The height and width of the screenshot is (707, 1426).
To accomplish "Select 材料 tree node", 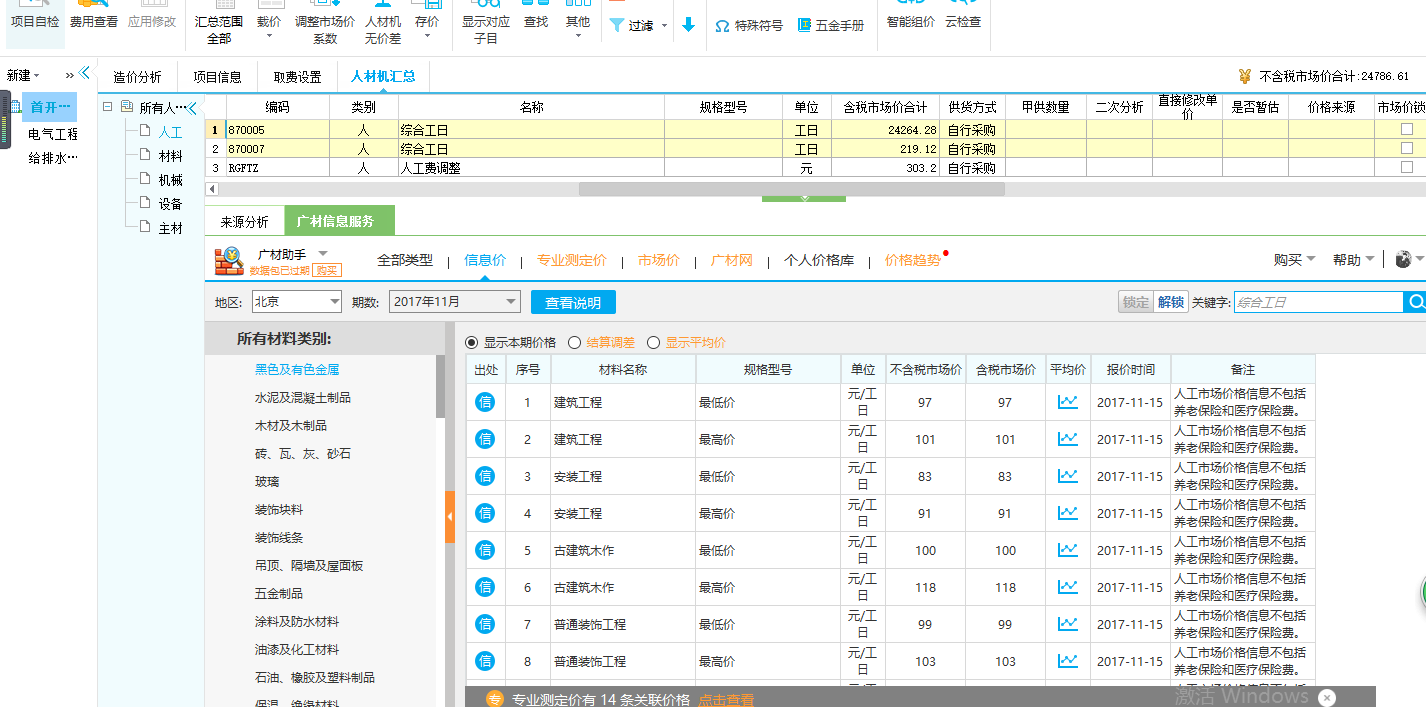I will tap(170, 156).
